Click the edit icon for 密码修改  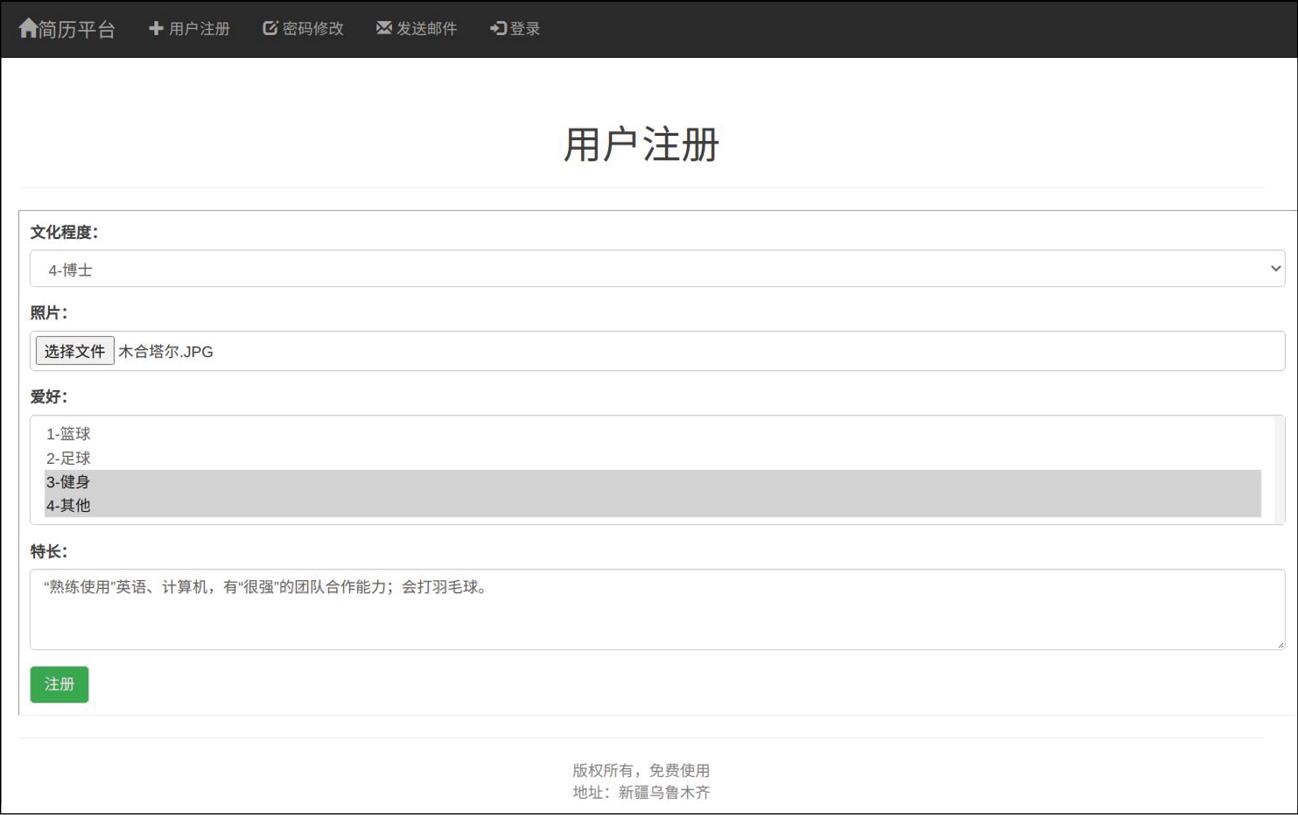tap(270, 28)
